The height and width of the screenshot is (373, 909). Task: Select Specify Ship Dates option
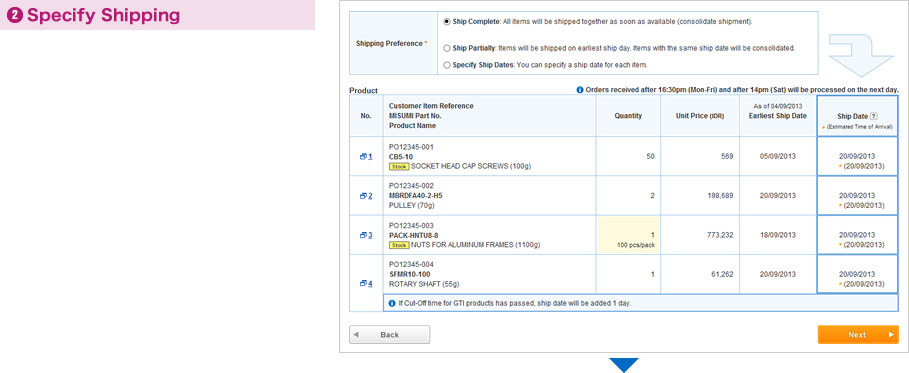pyautogui.click(x=446, y=65)
